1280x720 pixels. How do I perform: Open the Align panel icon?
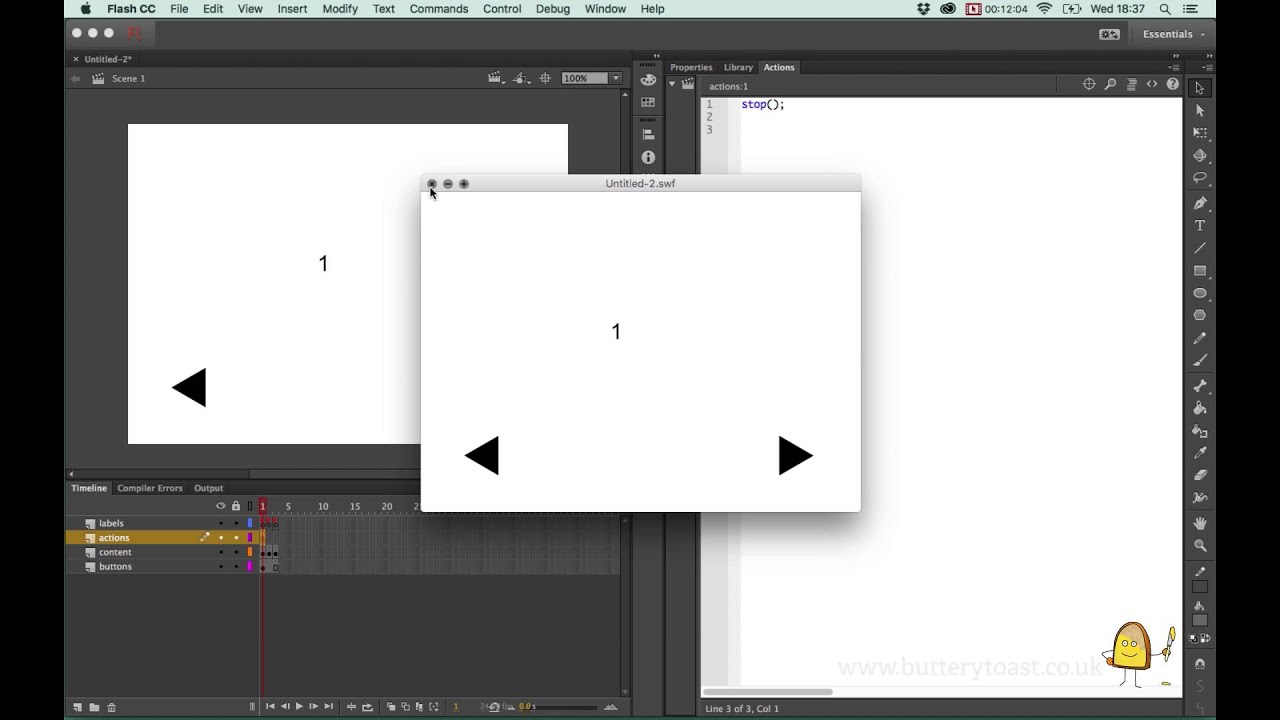648,134
